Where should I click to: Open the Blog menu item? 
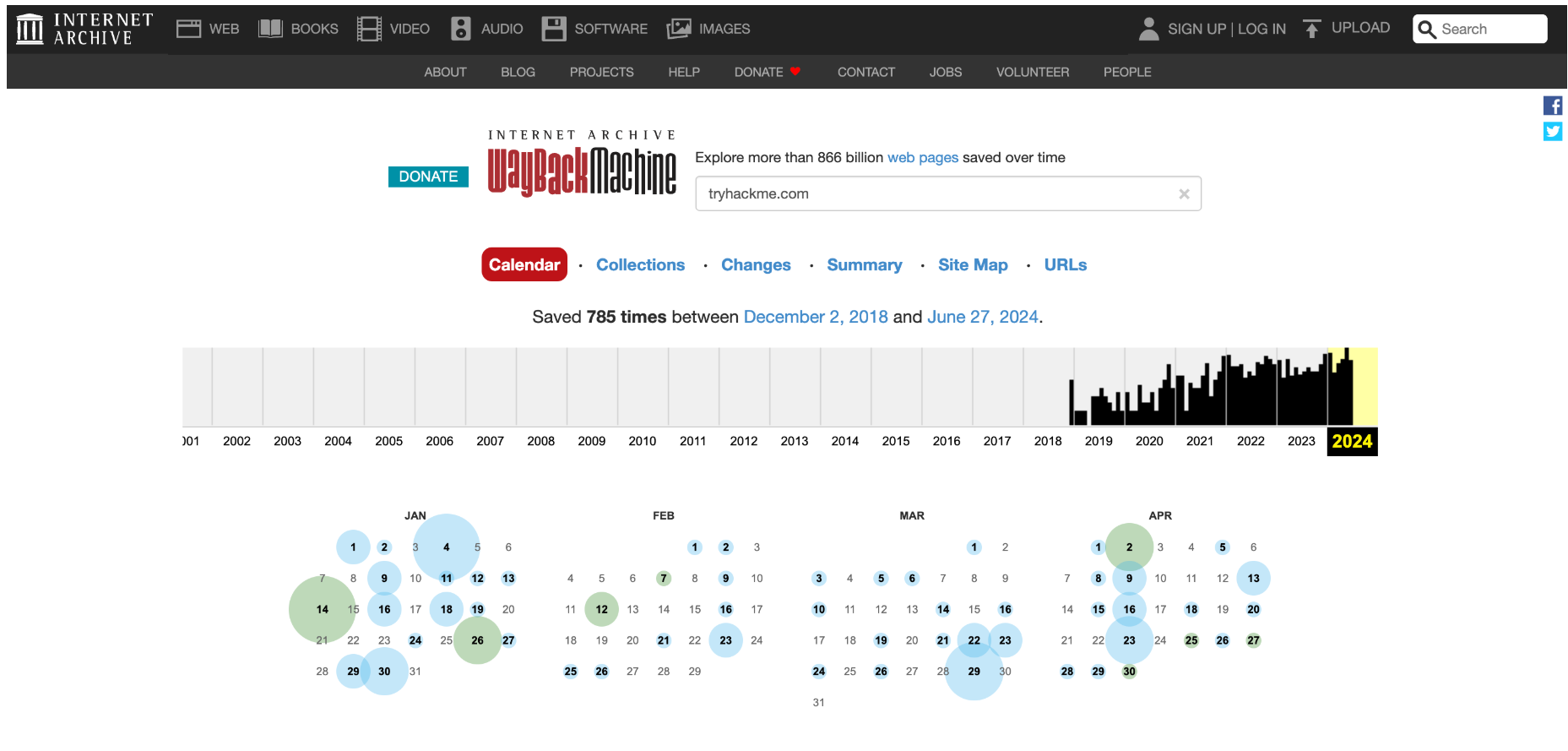518,73
